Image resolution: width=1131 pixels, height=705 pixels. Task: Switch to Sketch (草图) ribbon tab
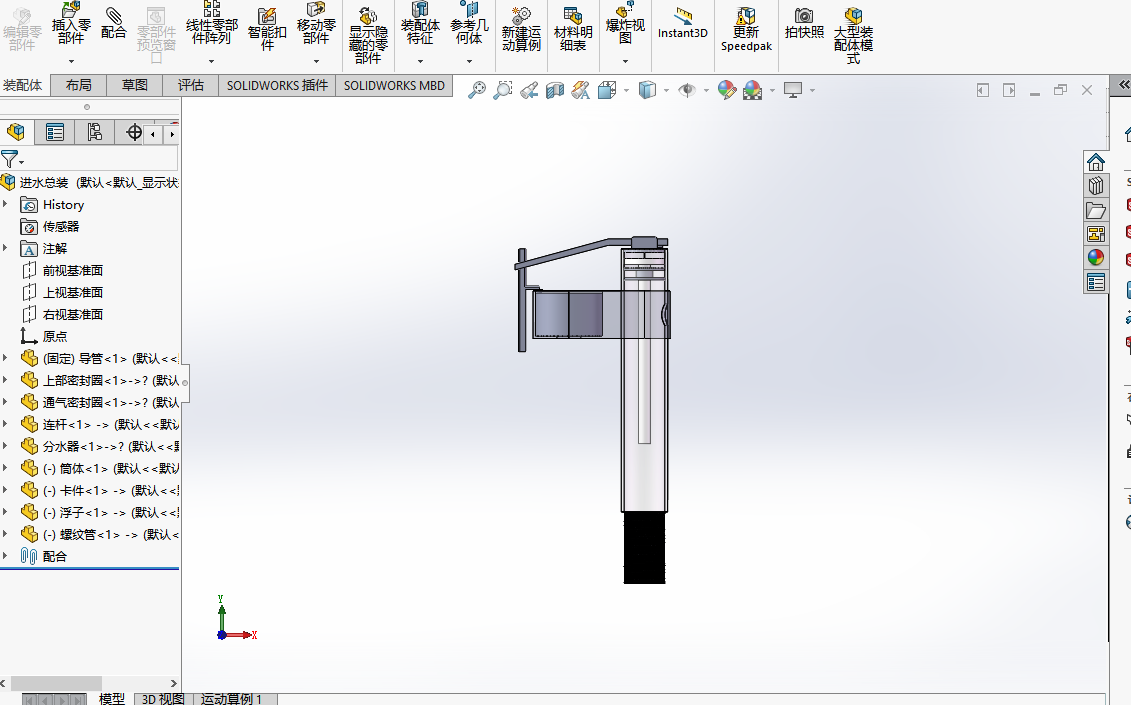(135, 85)
